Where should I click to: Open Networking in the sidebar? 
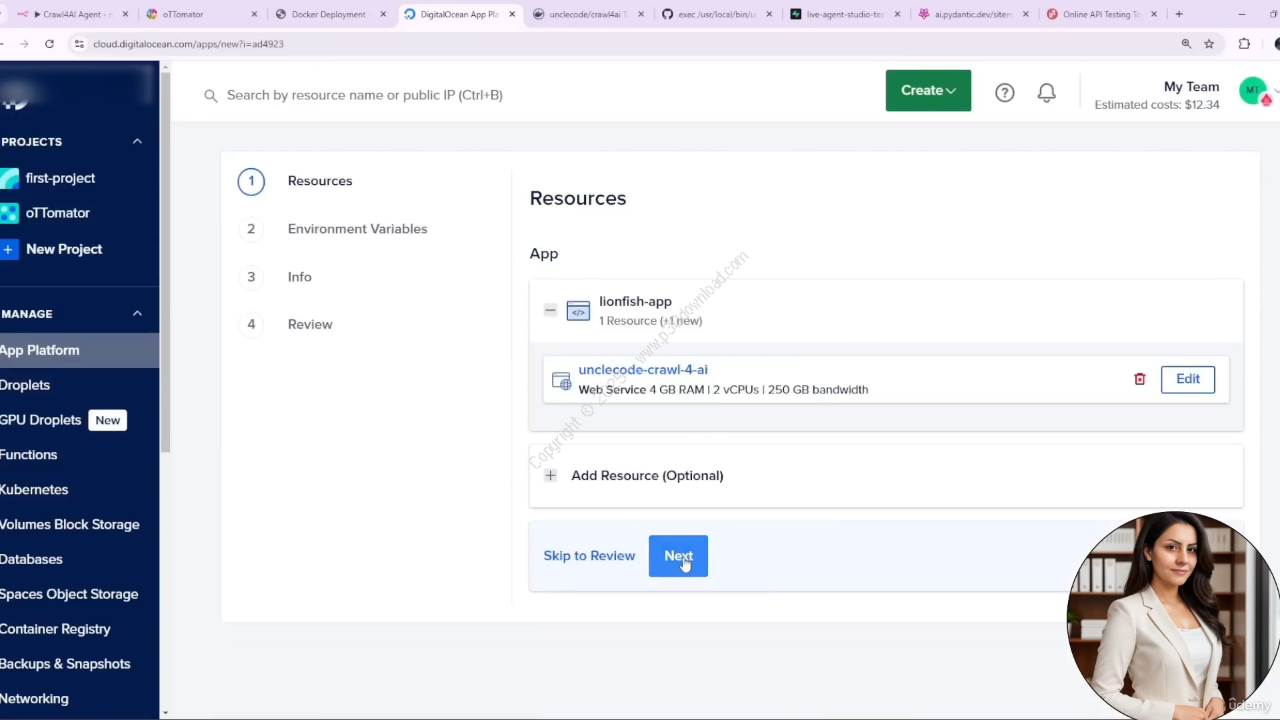pos(34,699)
